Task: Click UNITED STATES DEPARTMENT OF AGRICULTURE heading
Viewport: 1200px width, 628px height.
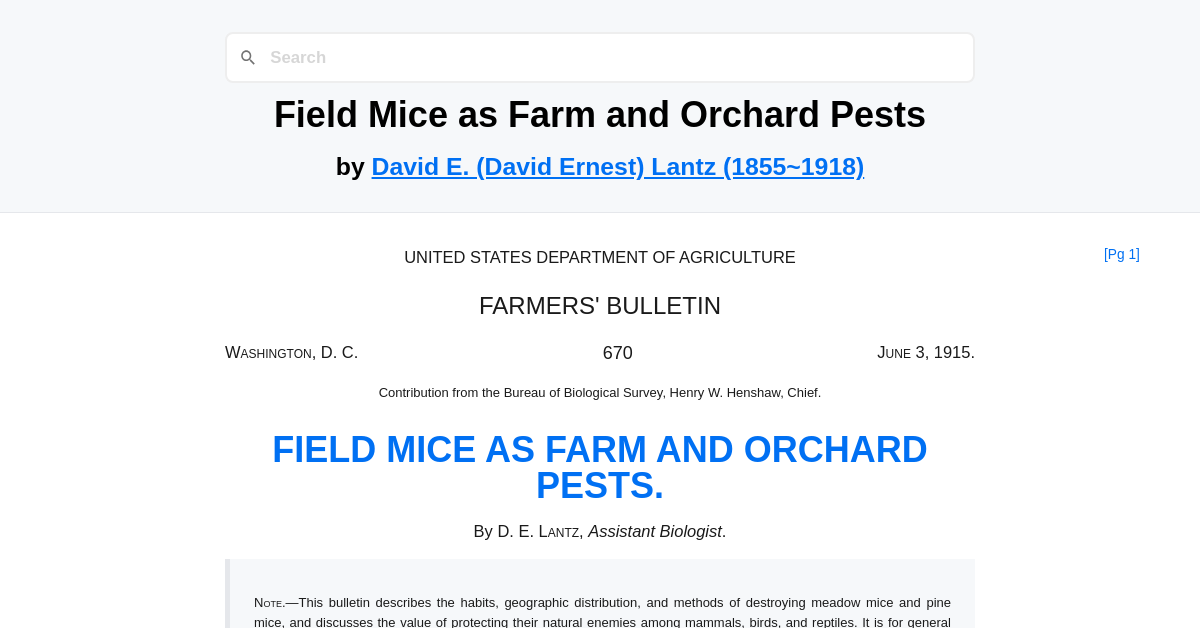Action: pos(599,257)
